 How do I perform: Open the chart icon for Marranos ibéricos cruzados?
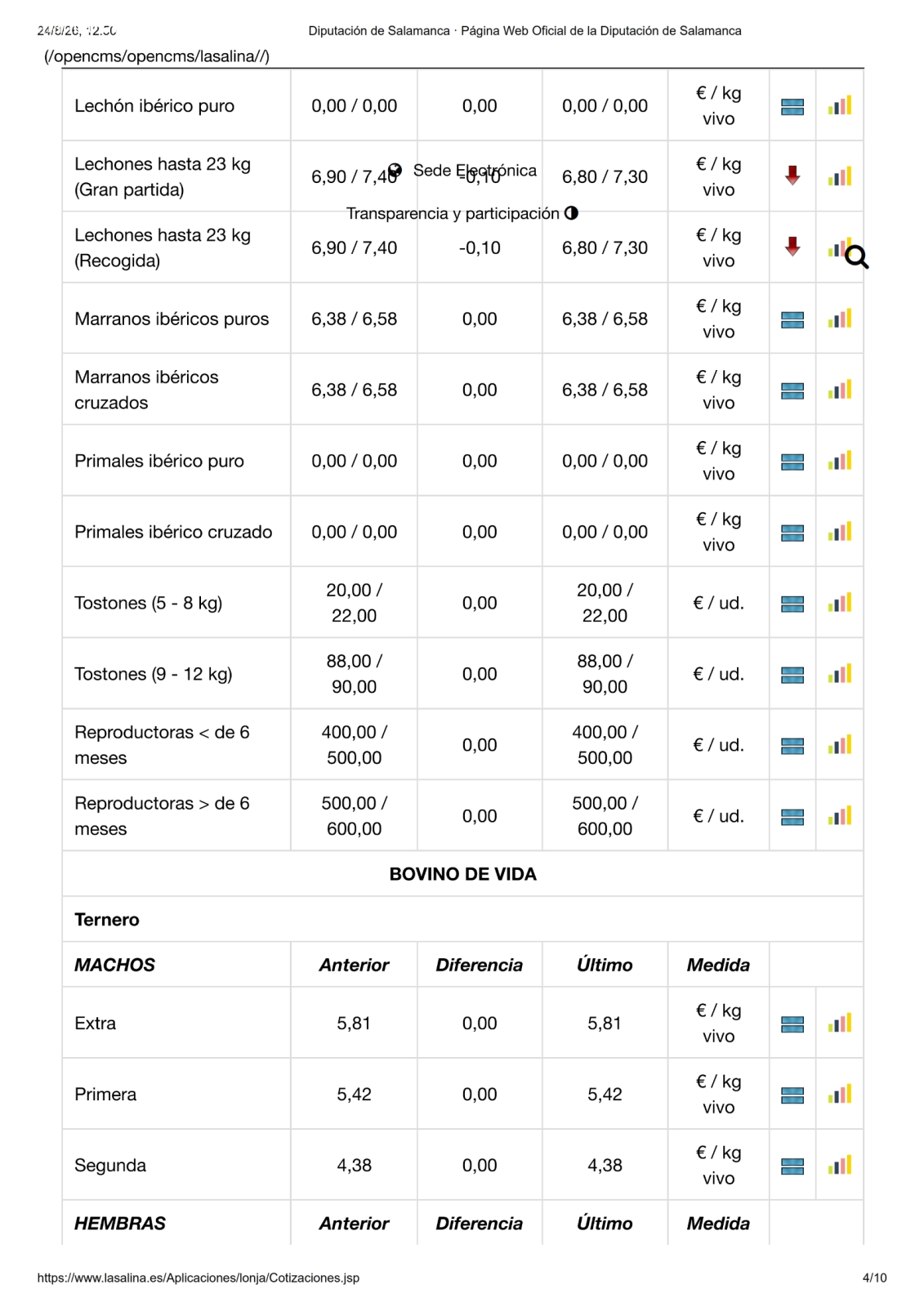(x=839, y=390)
